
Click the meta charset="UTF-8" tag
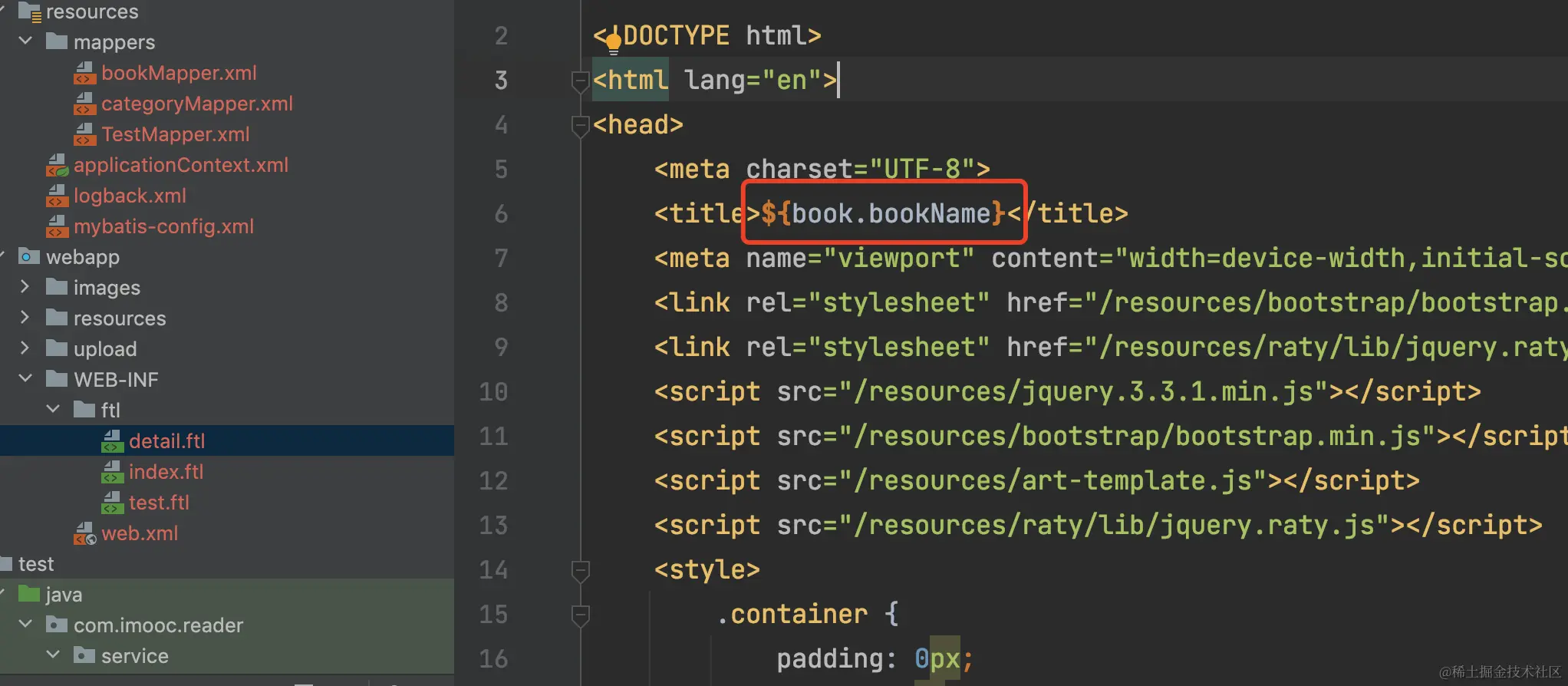pyautogui.click(x=822, y=169)
